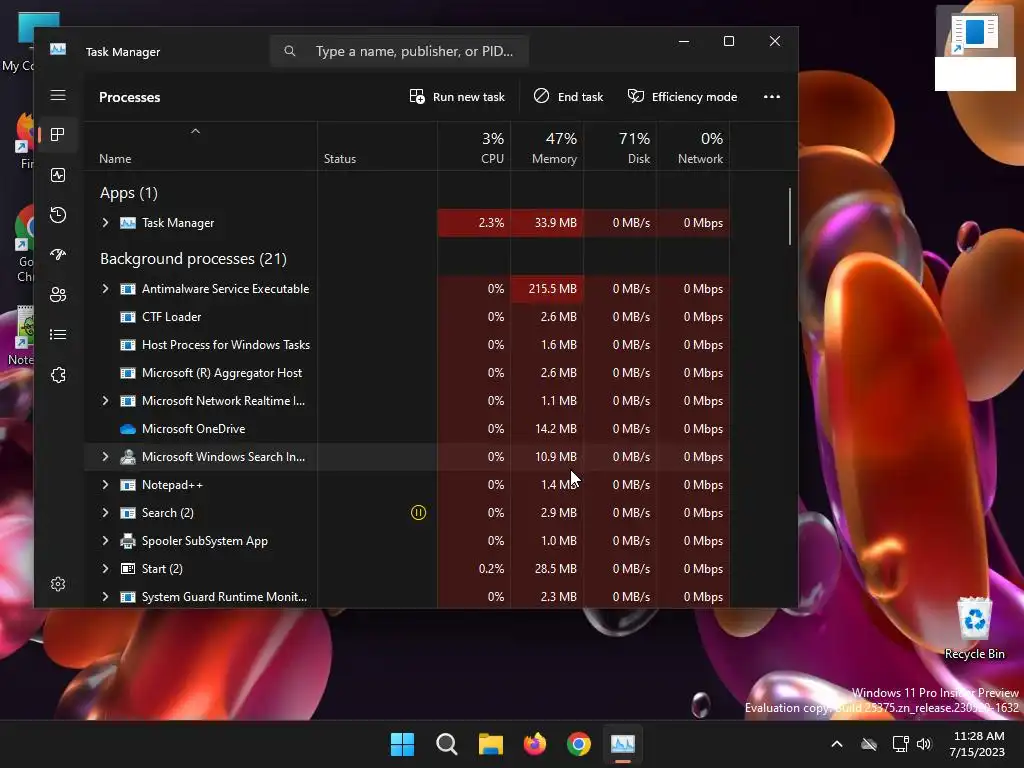
Task: Click the Microsoft Windows Search Indexer icon
Action: click(x=128, y=457)
